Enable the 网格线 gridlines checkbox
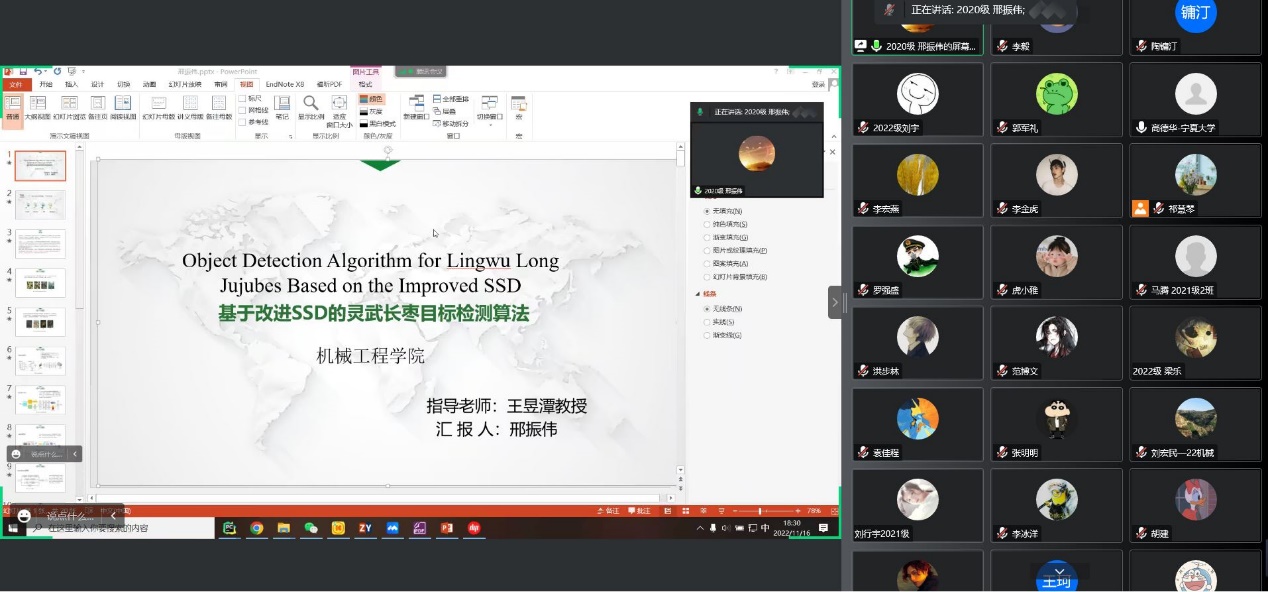The image size is (1268, 592). pos(243,110)
